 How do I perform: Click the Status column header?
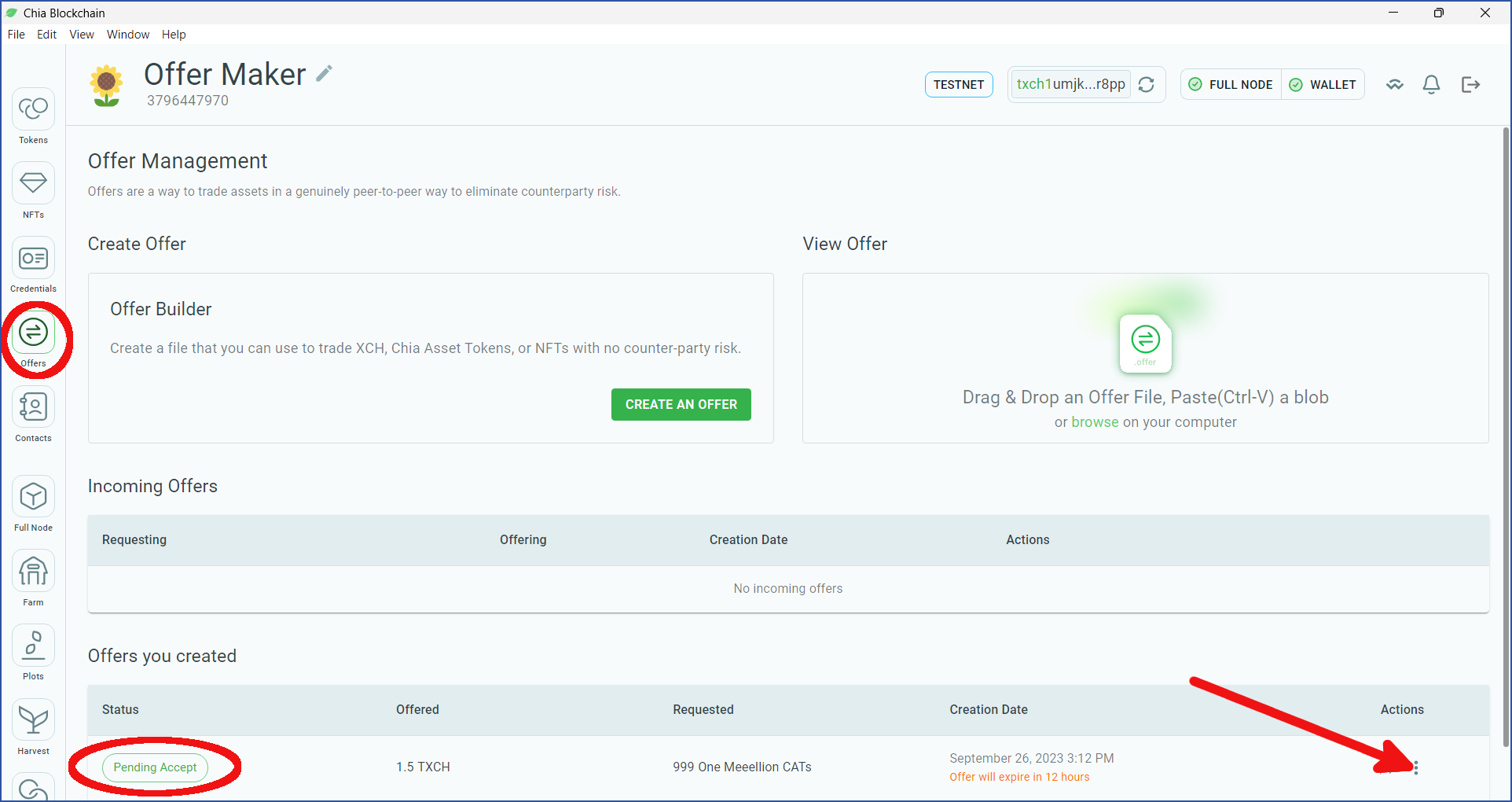click(x=120, y=709)
